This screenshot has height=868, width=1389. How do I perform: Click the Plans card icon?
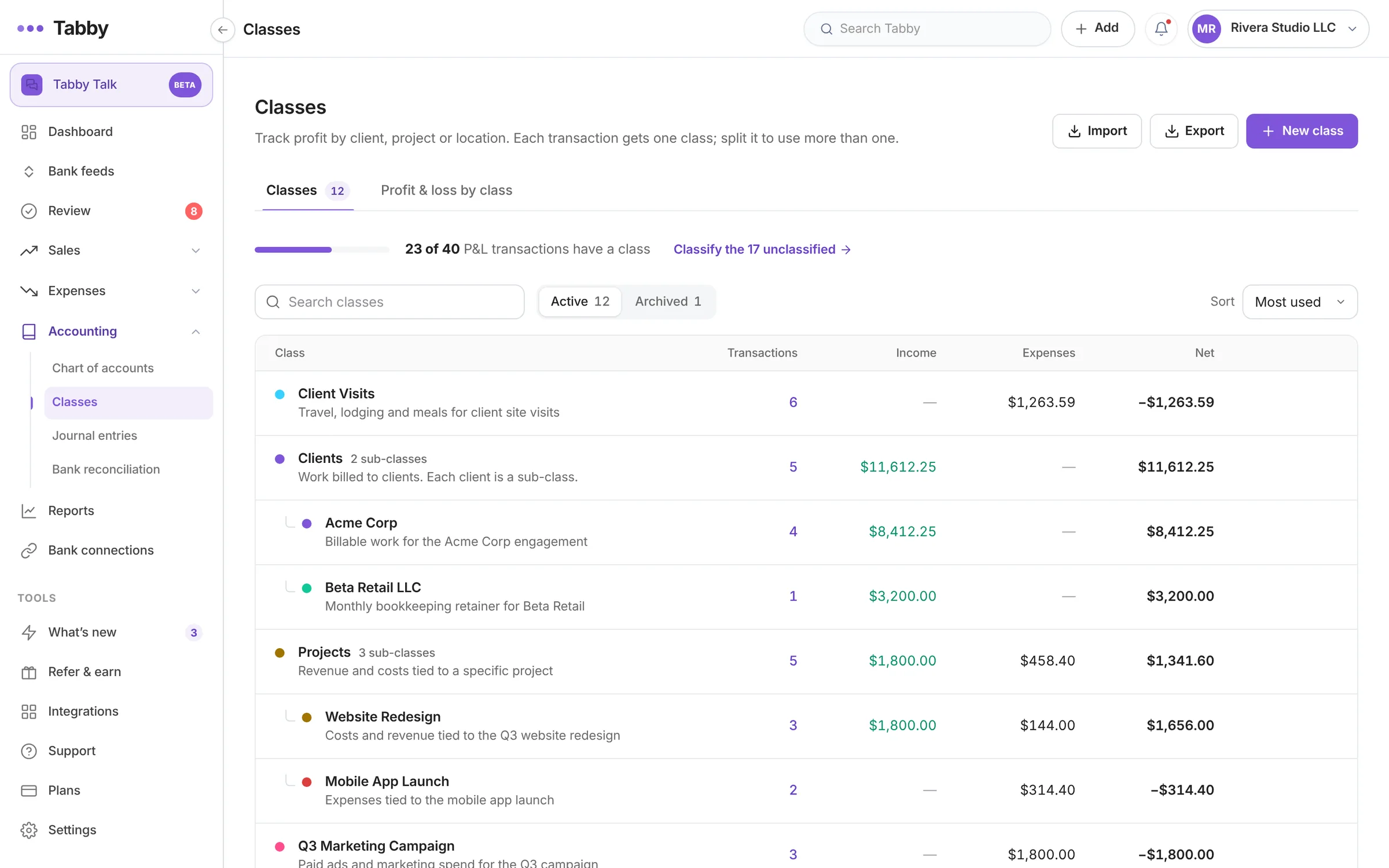coord(29,790)
